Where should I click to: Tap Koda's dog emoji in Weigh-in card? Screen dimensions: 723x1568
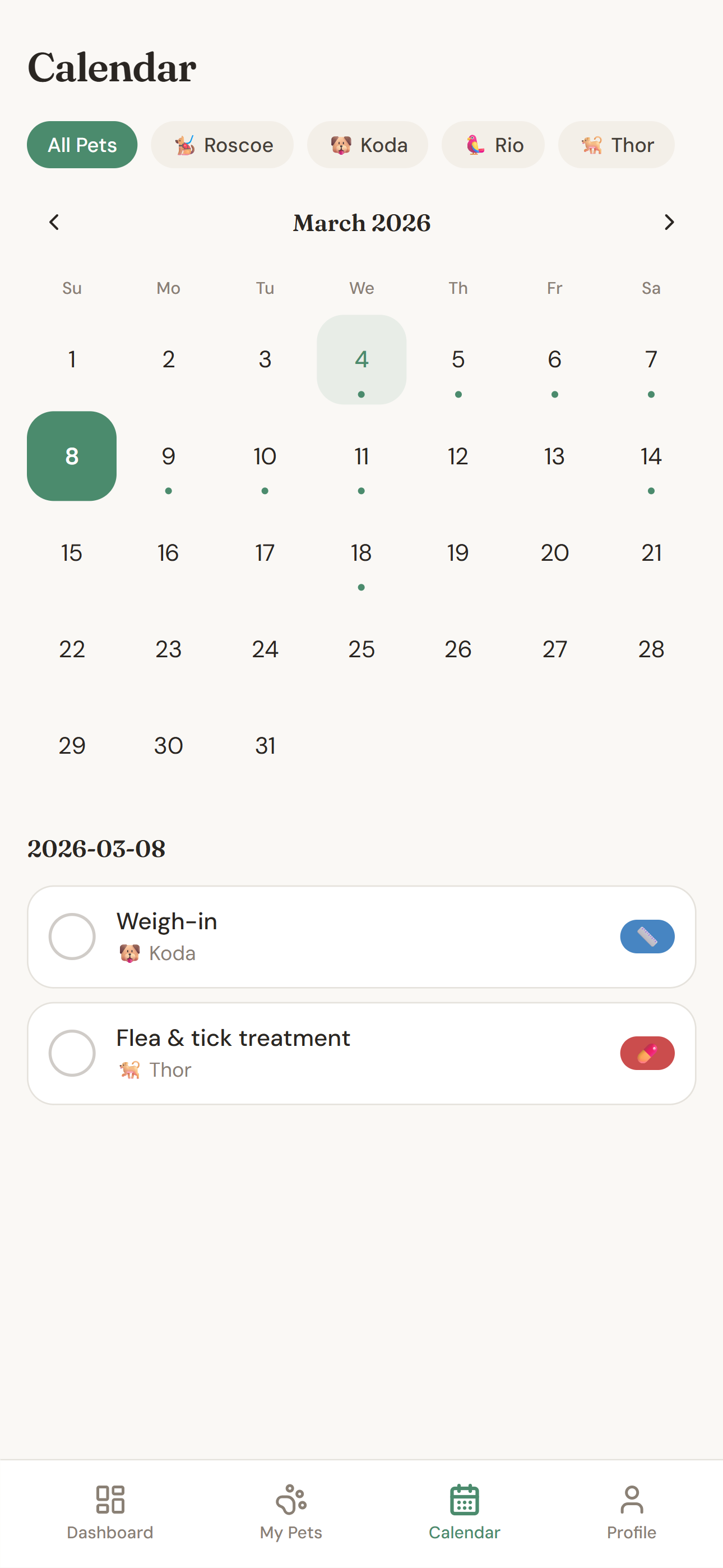[129, 953]
